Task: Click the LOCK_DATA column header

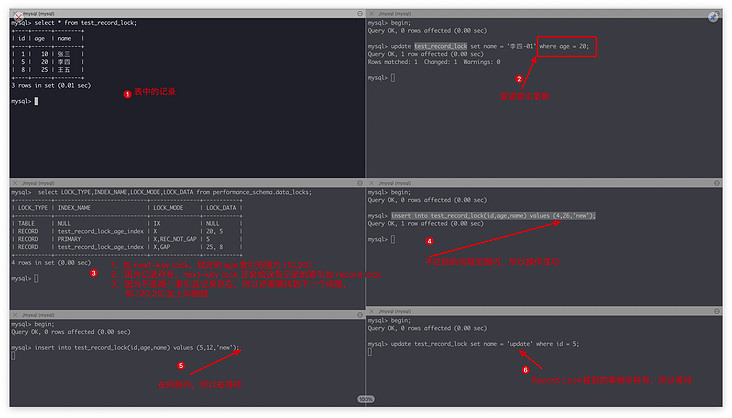Action: (x=221, y=208)
